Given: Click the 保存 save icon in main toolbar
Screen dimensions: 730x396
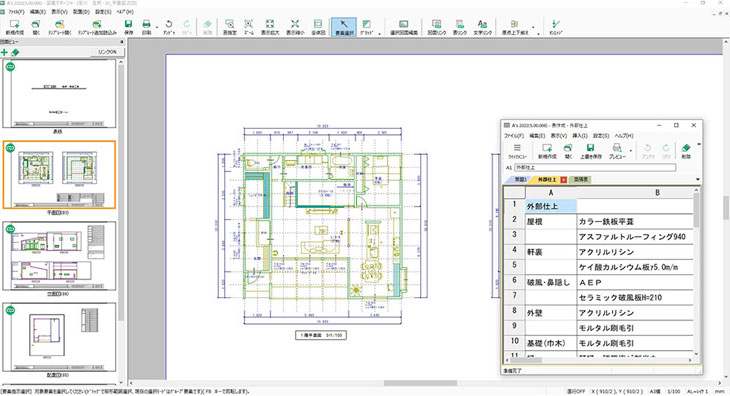Looking at the screenshot, I should 129,27.
